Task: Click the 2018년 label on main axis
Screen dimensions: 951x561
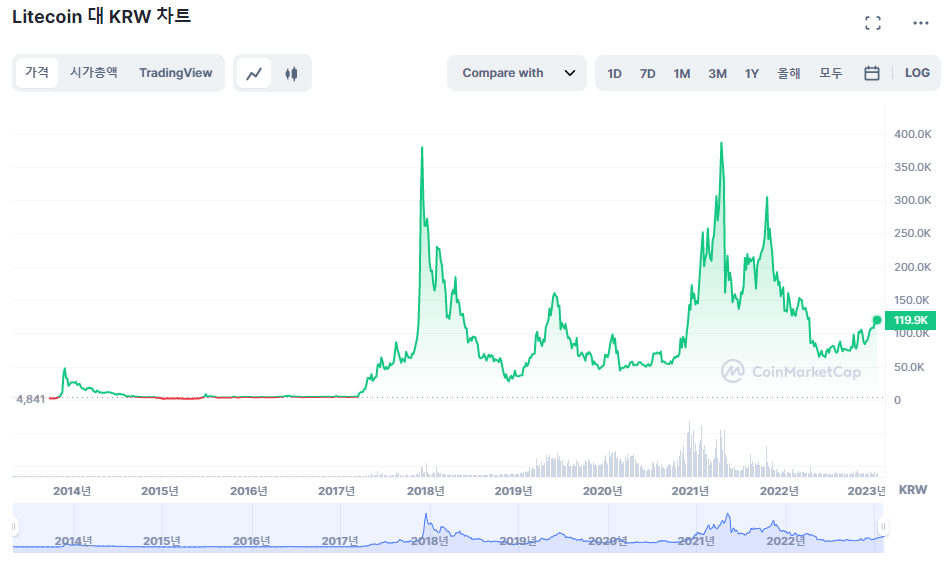Action: [x=425, y=491]
